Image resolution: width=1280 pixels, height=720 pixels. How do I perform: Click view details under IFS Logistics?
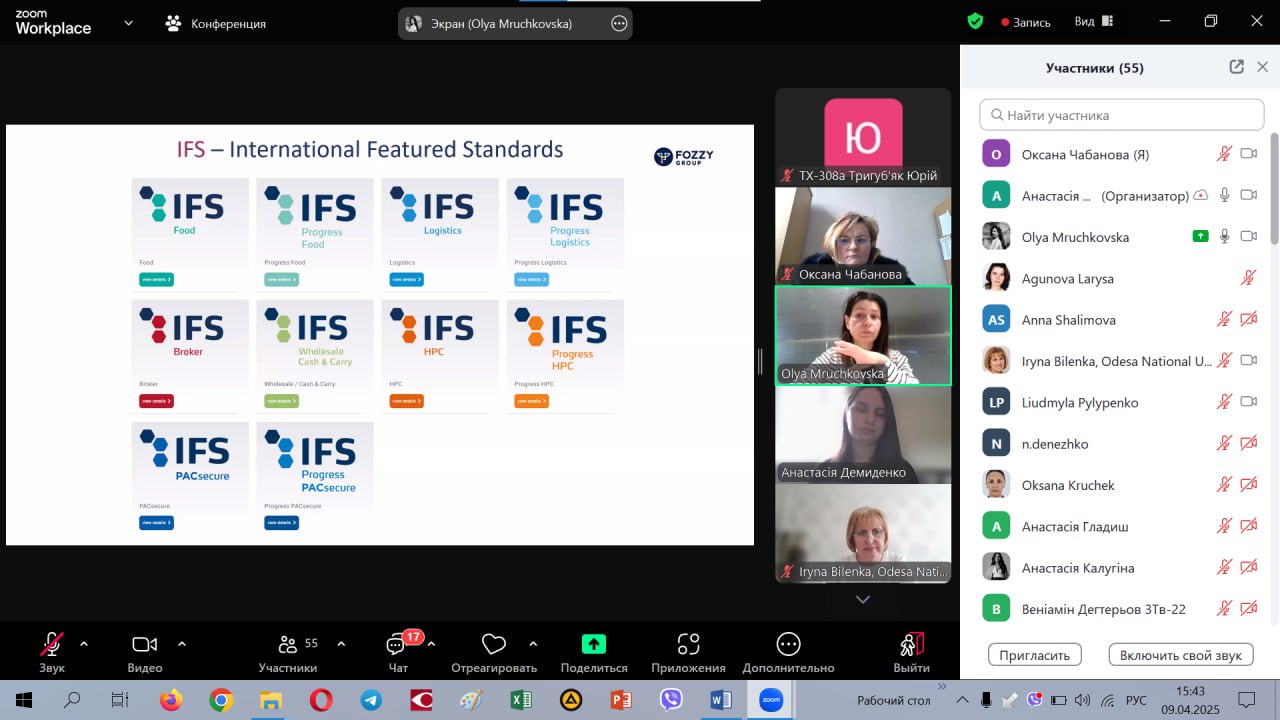pyautogui.click(x=406, y=279)
